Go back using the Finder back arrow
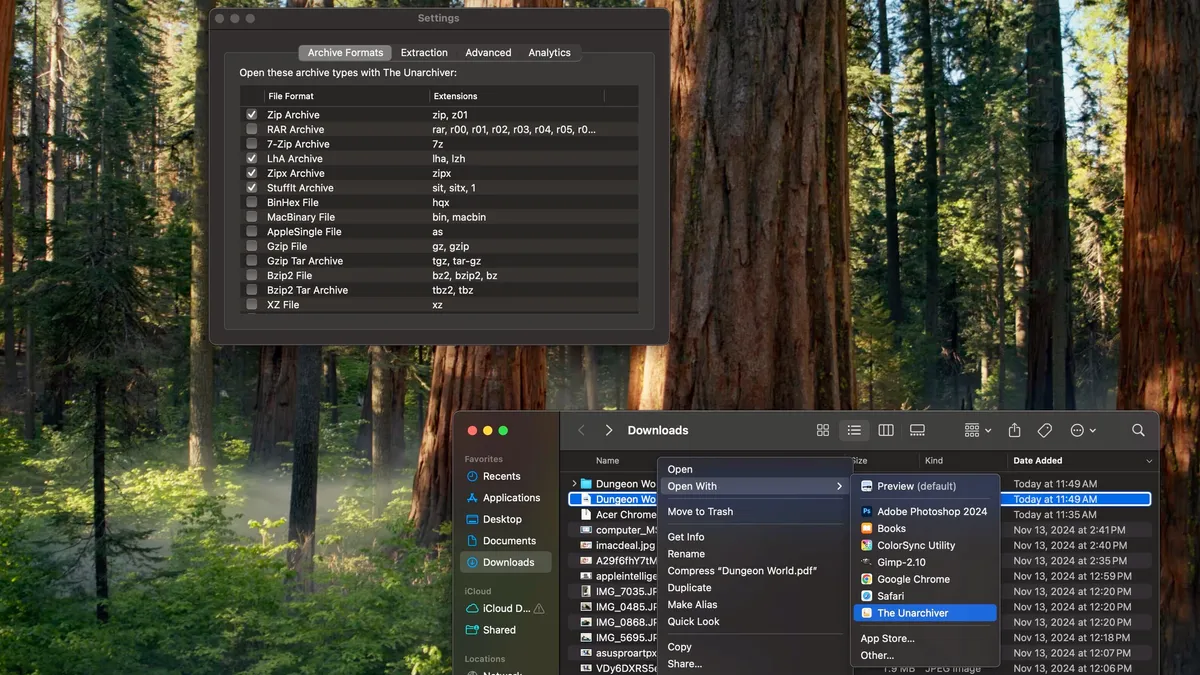This screenshot has height=675, width=1200. (582, 430)
